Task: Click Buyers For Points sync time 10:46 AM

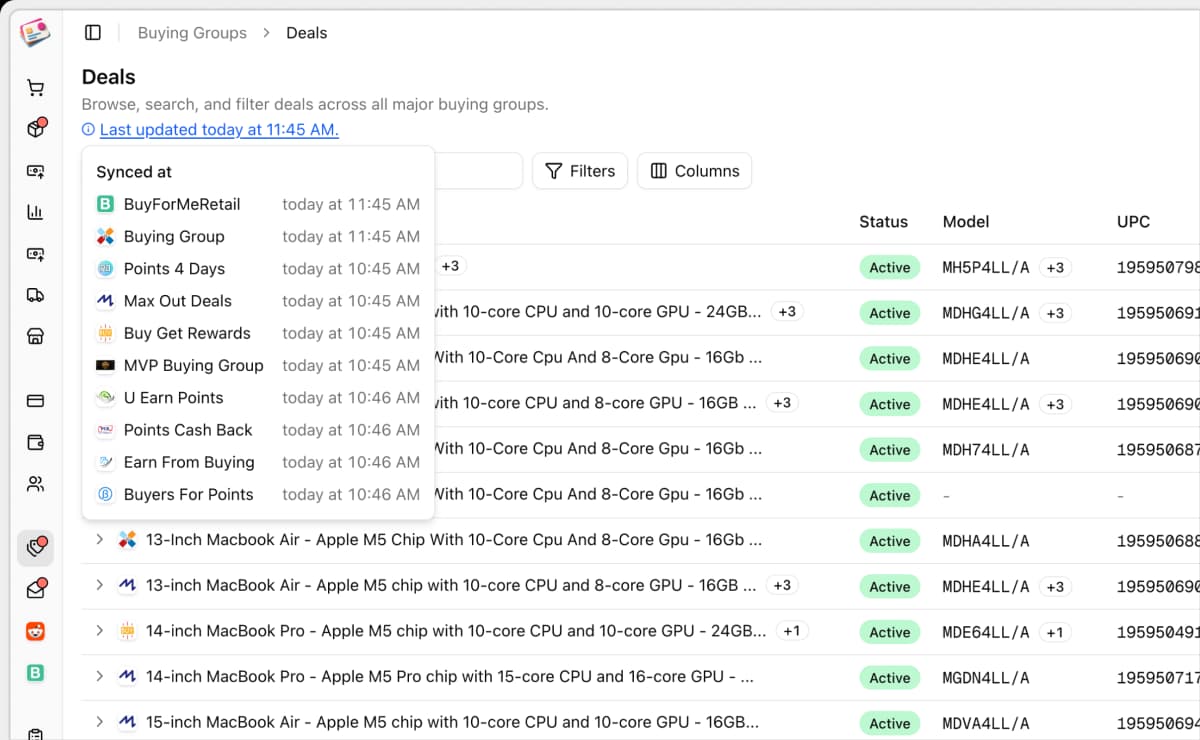Action: (x=351, y=494)
